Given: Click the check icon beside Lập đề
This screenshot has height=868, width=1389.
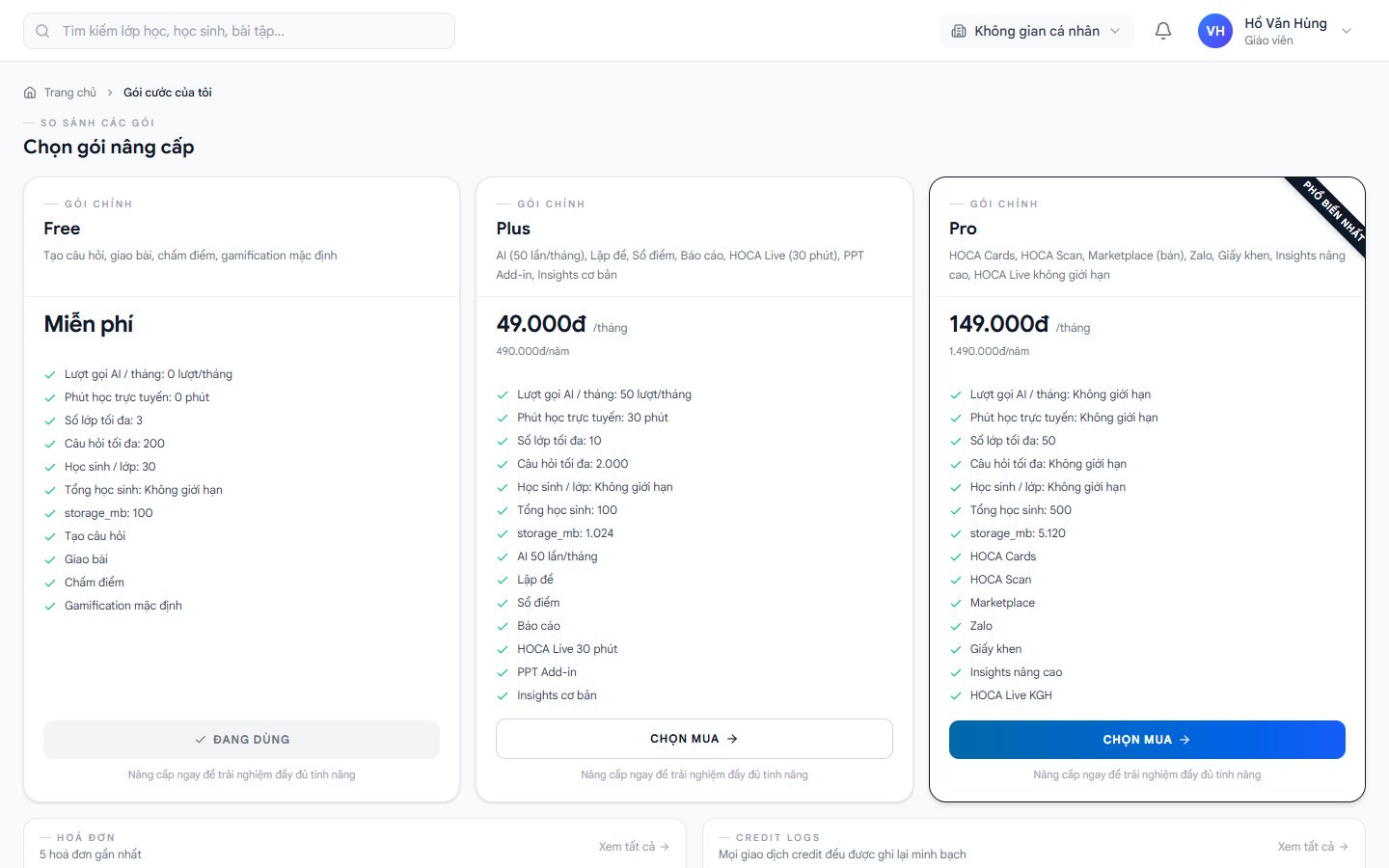Looking at the screenshot, I should (x=503, y=580).
